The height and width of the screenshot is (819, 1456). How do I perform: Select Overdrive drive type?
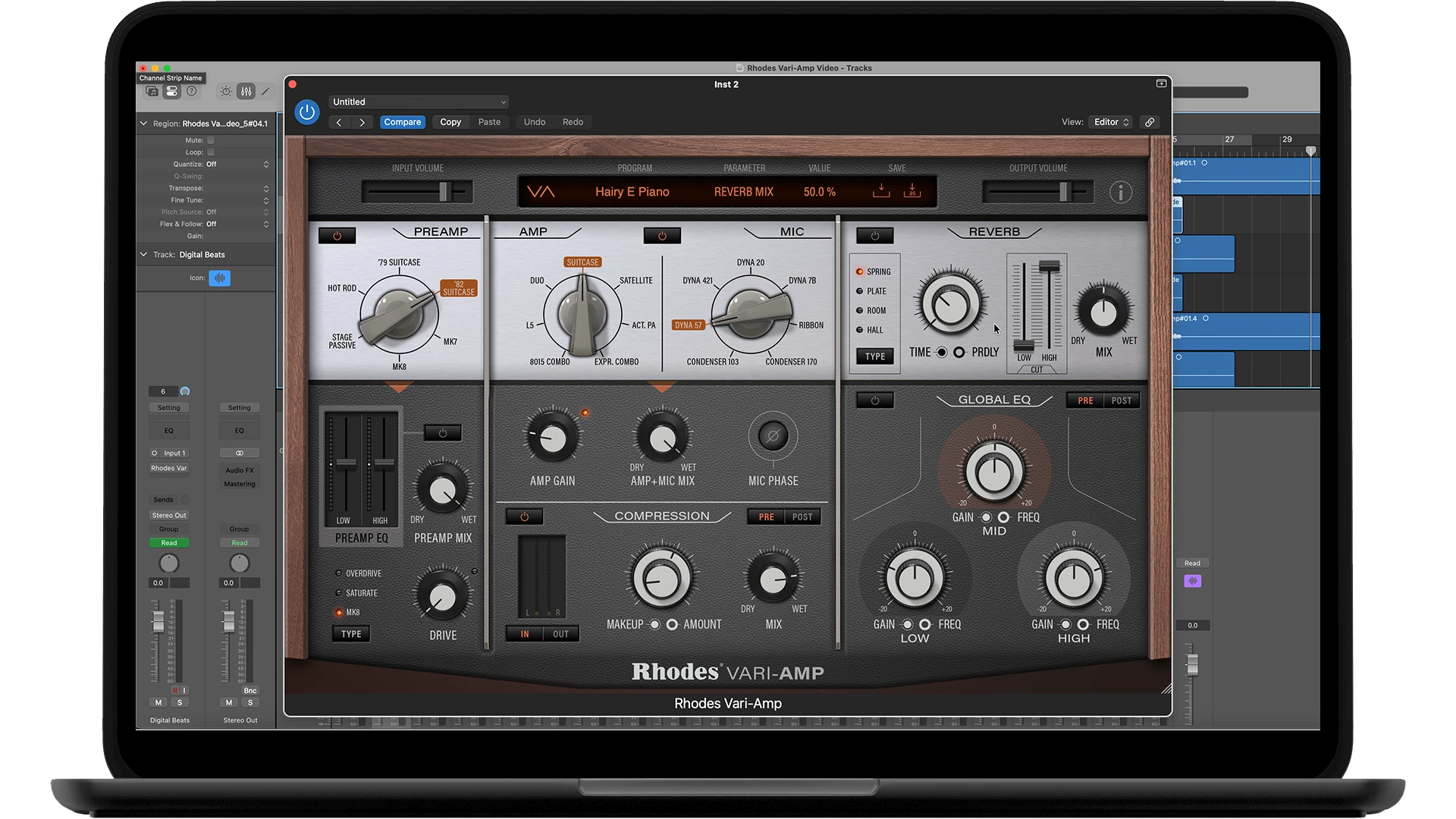tap(358, 574)
